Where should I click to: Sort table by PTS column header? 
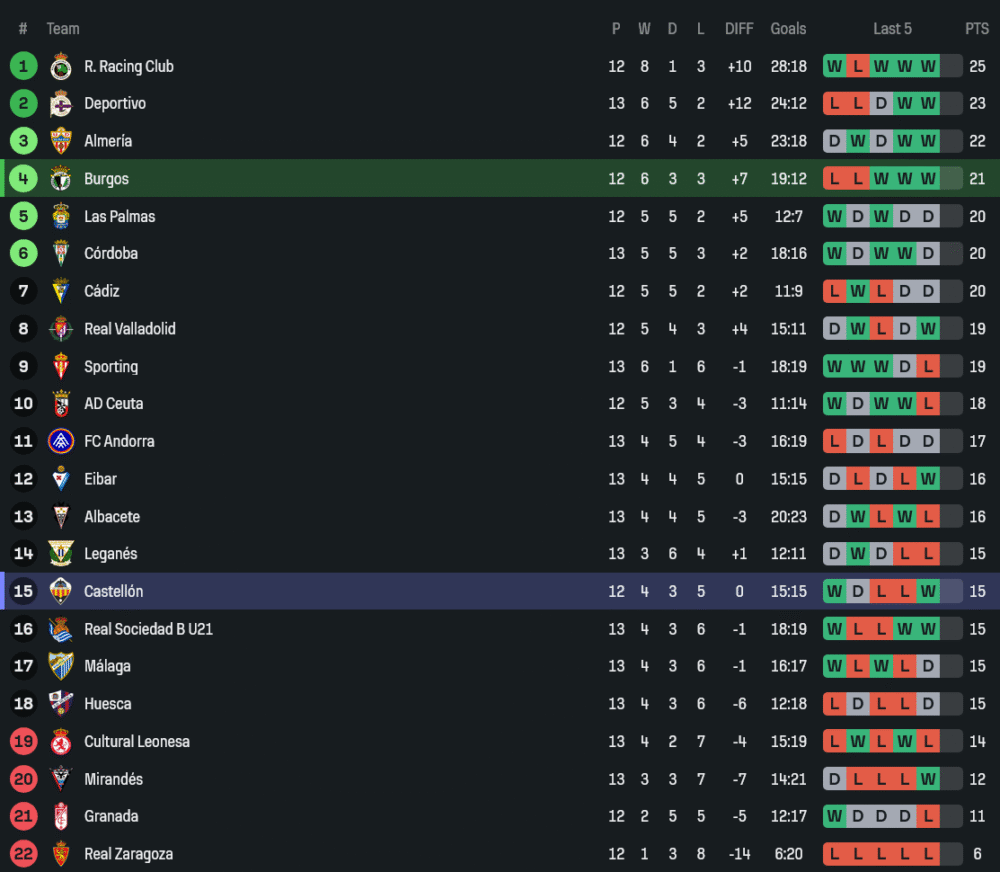(x=976, y=29)
